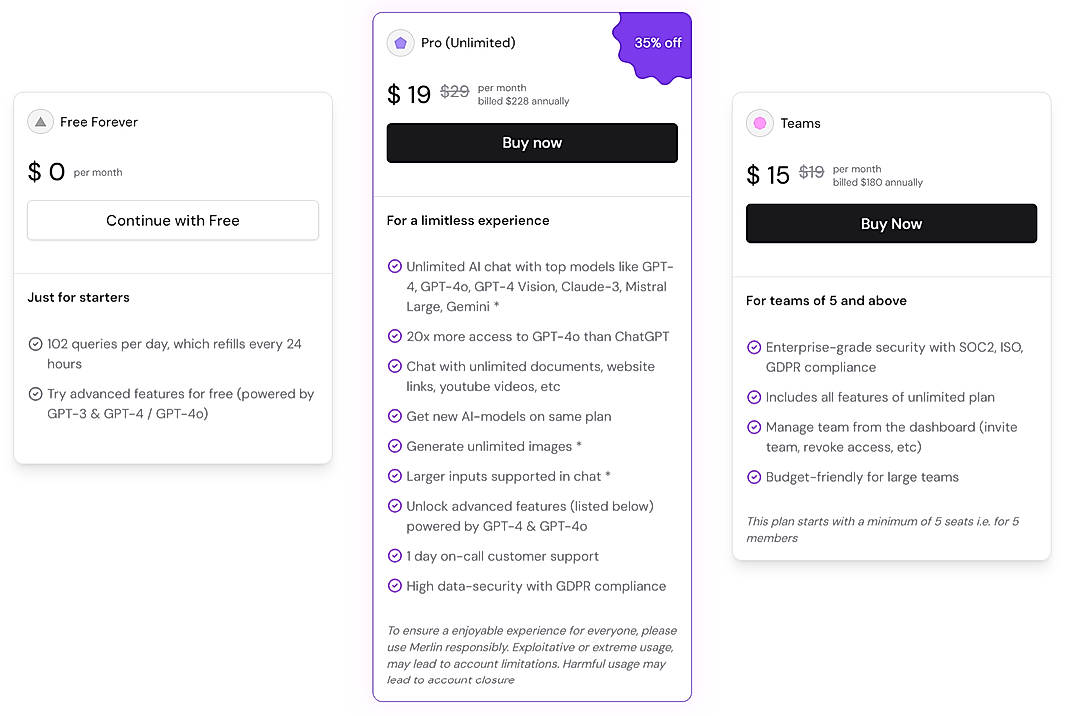Viewport: 1070px width, 716px height.
Task: Click the checkmark beside 'Budget-friendly for large teams'
Action: point(753,477)
